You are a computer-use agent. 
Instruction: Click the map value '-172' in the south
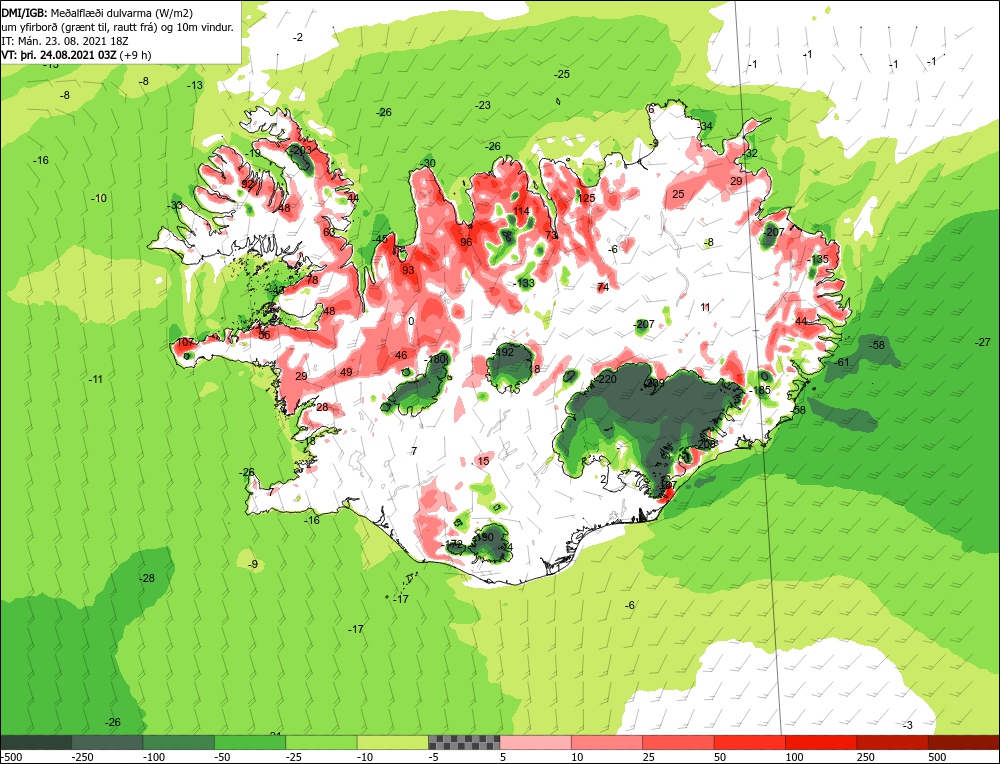point(453,543)
